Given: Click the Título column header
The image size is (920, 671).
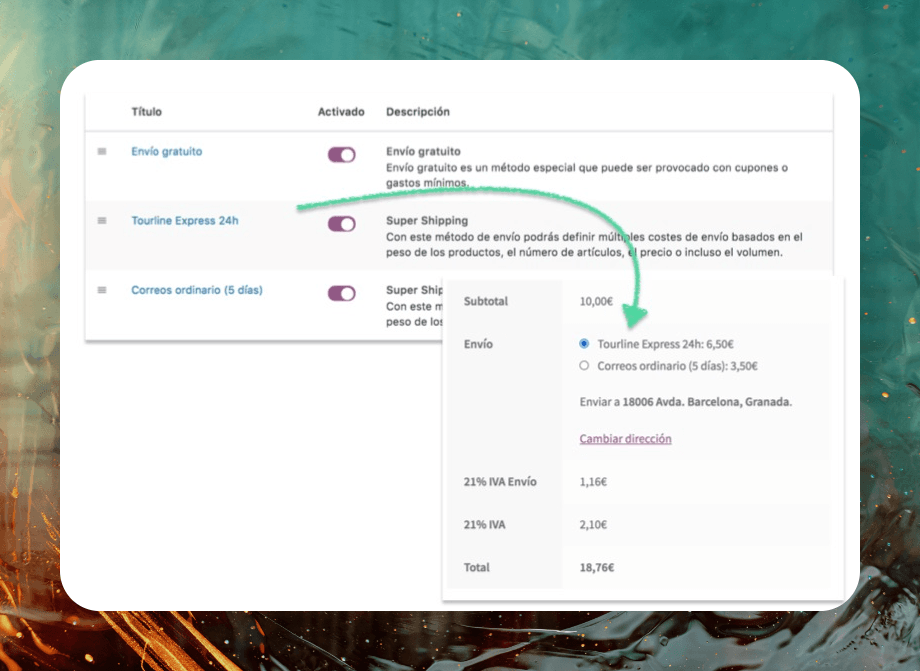Looking at the screenshot, I should [146, 112].
